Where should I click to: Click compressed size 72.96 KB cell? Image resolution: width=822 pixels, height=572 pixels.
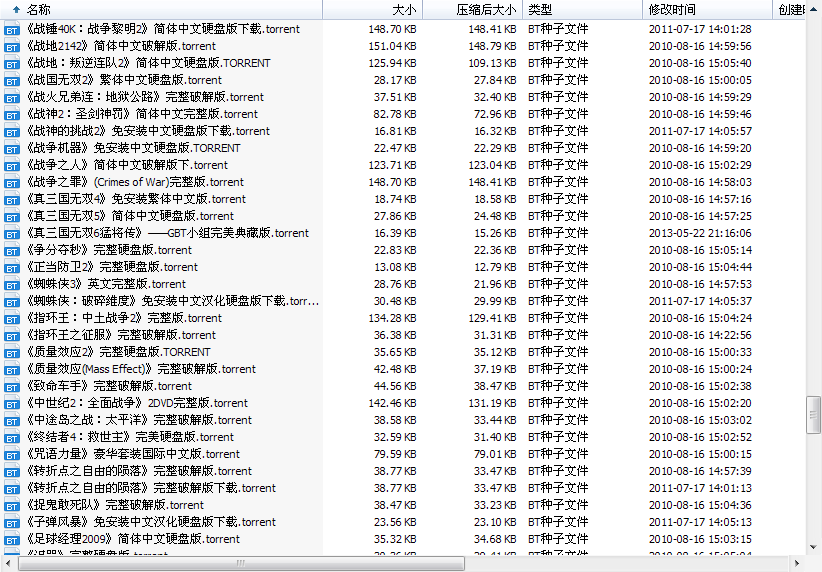(495, 114)
